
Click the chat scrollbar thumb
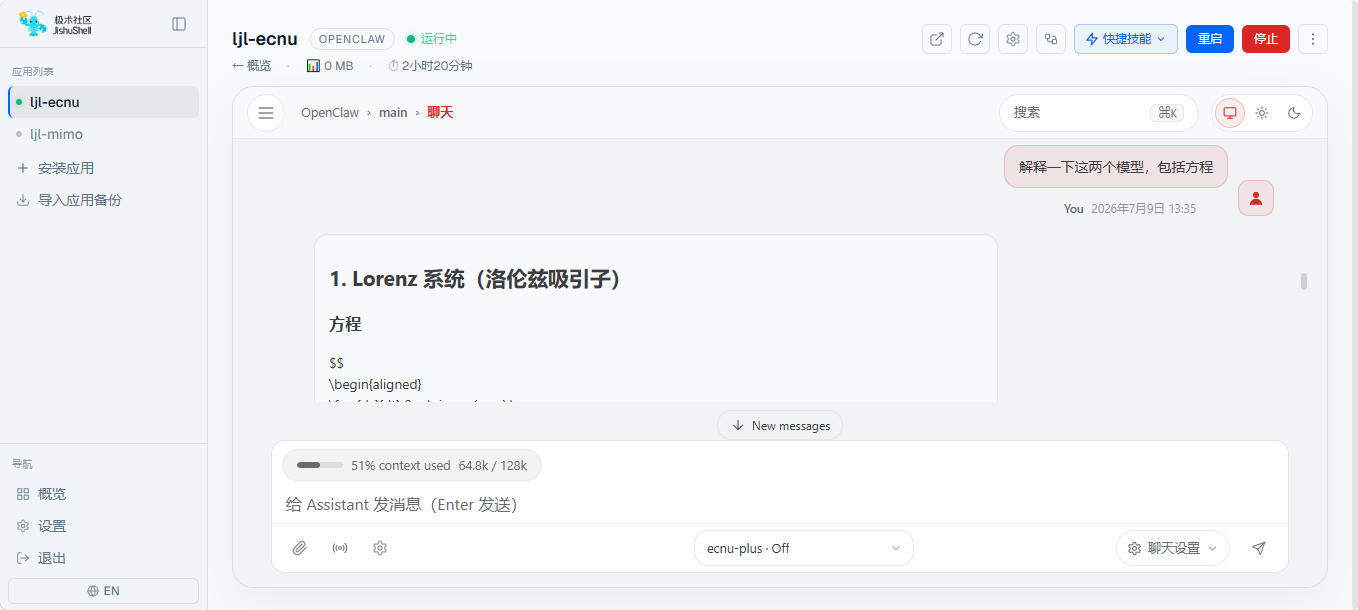1304,281
